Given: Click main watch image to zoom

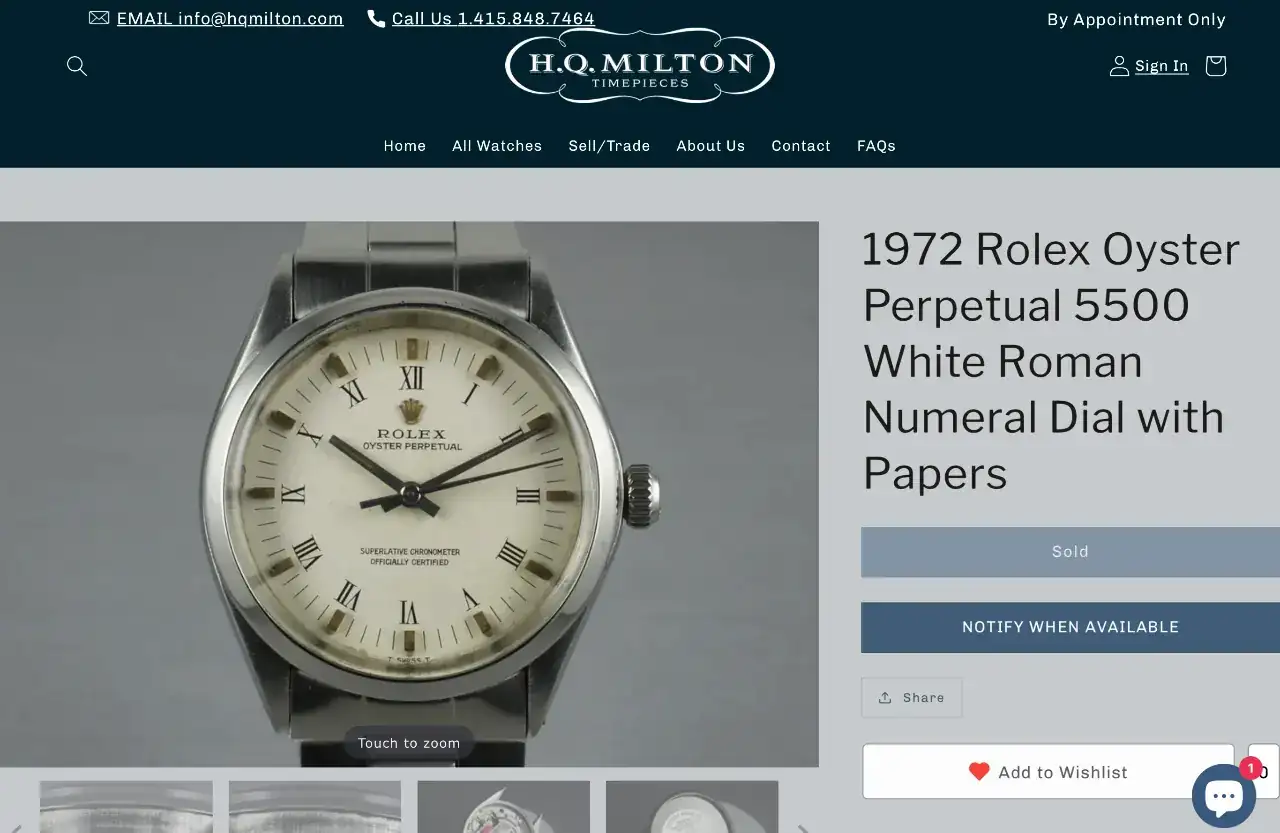Looking at the screenshot, I should click(x=409, y=494).
